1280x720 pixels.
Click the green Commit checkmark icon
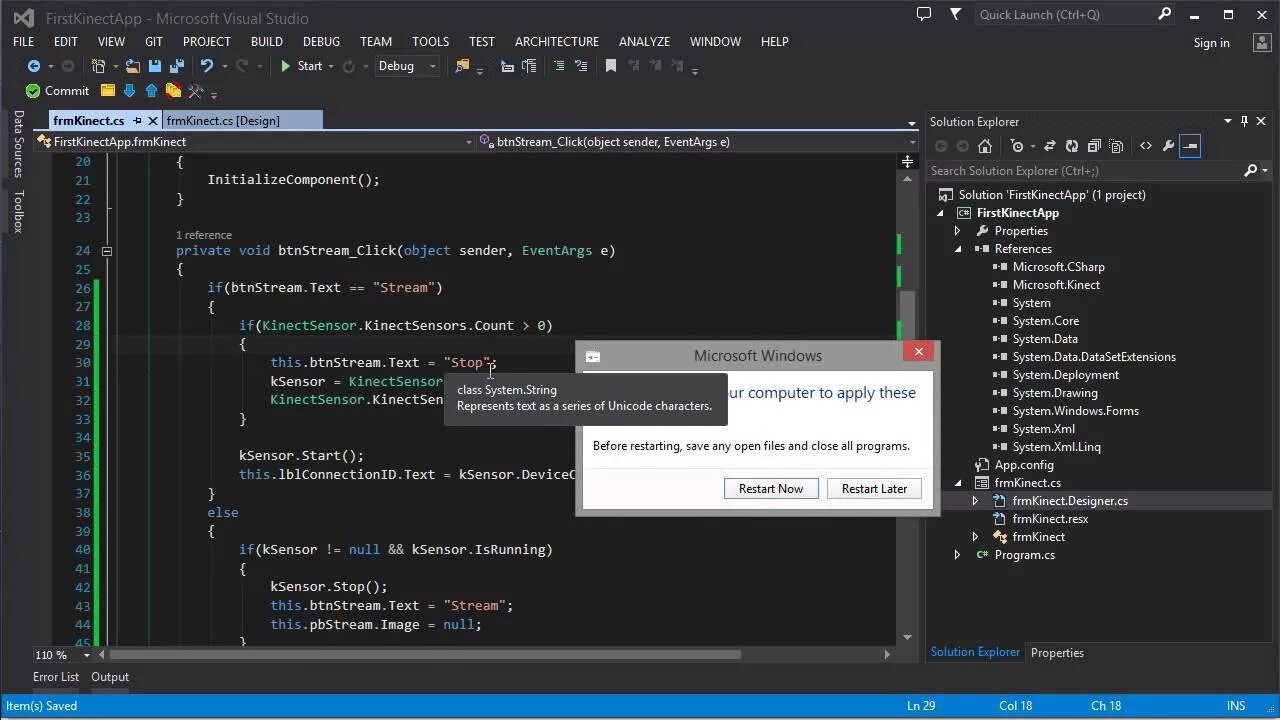(33, 91)
